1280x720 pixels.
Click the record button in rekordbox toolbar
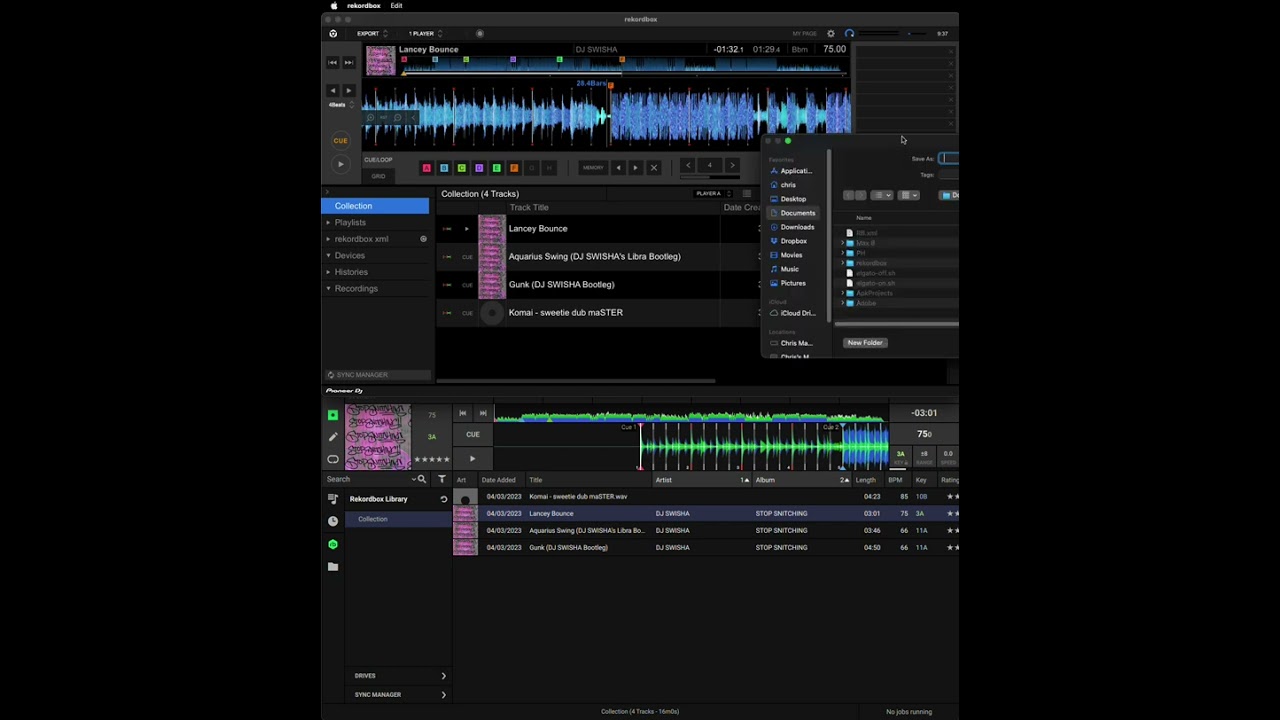point(480,34)
